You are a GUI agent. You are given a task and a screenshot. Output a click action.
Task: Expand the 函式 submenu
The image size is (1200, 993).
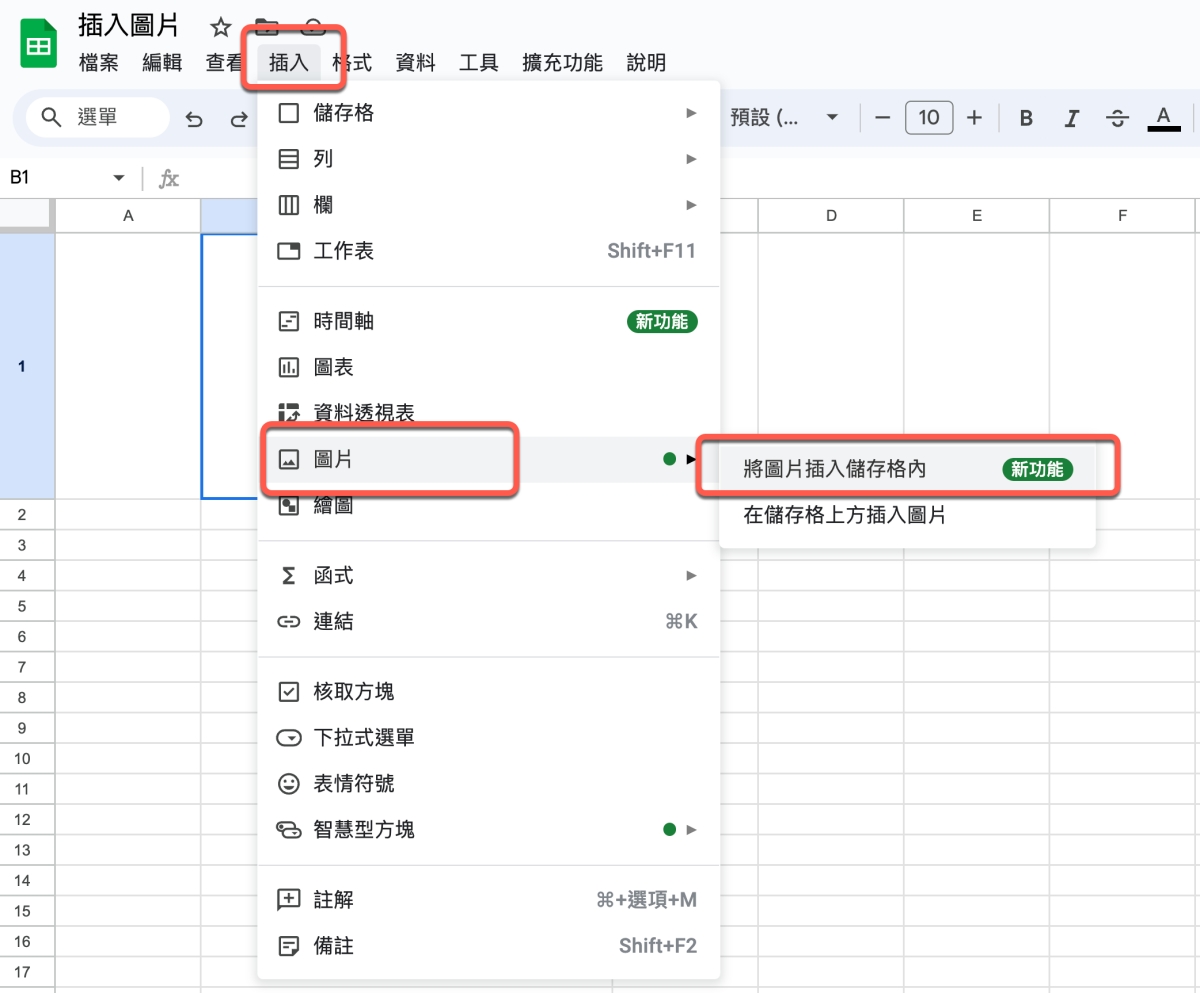(x=488, y=575)
